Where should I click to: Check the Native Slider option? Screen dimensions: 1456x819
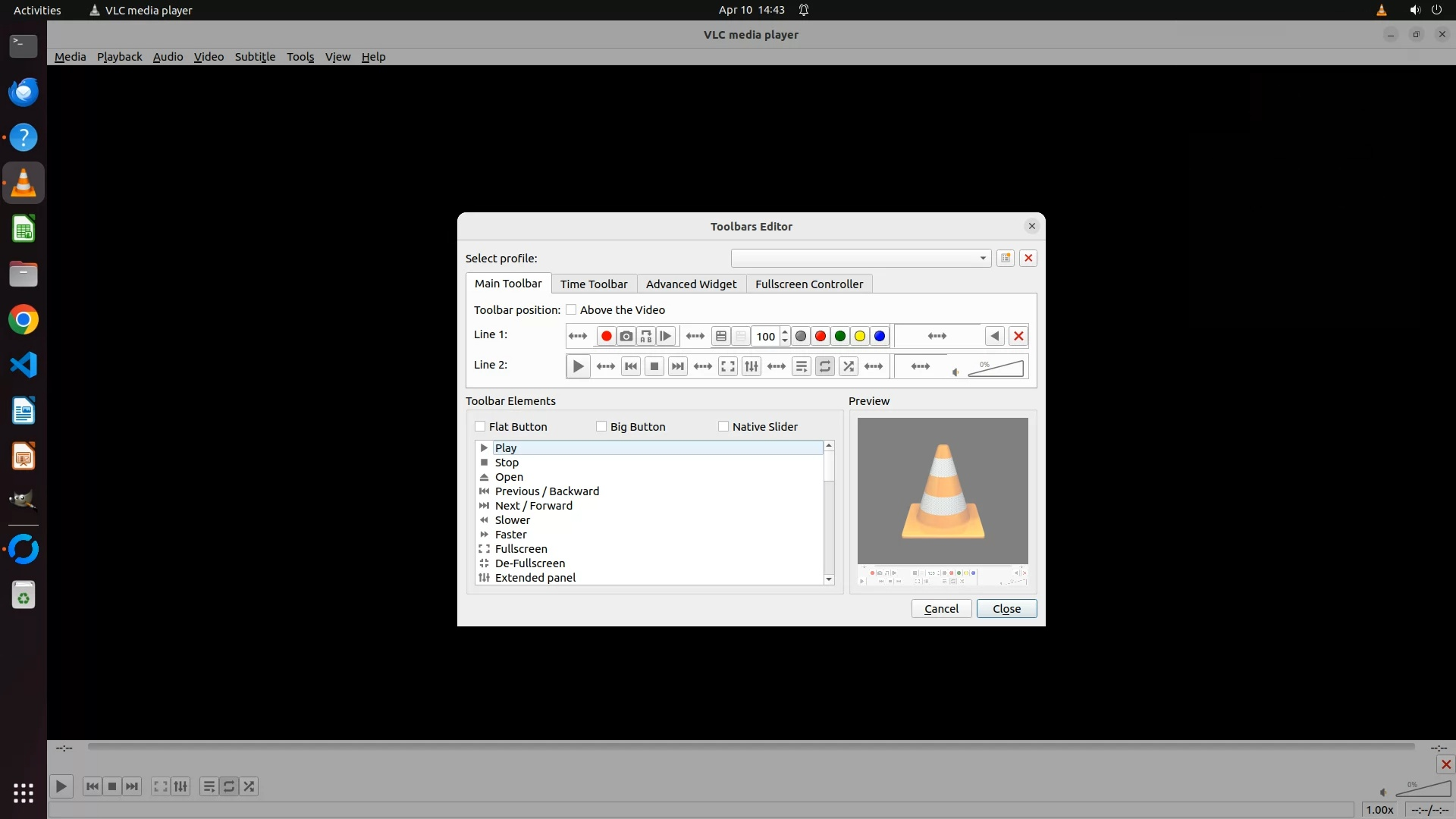click(723, 426)
